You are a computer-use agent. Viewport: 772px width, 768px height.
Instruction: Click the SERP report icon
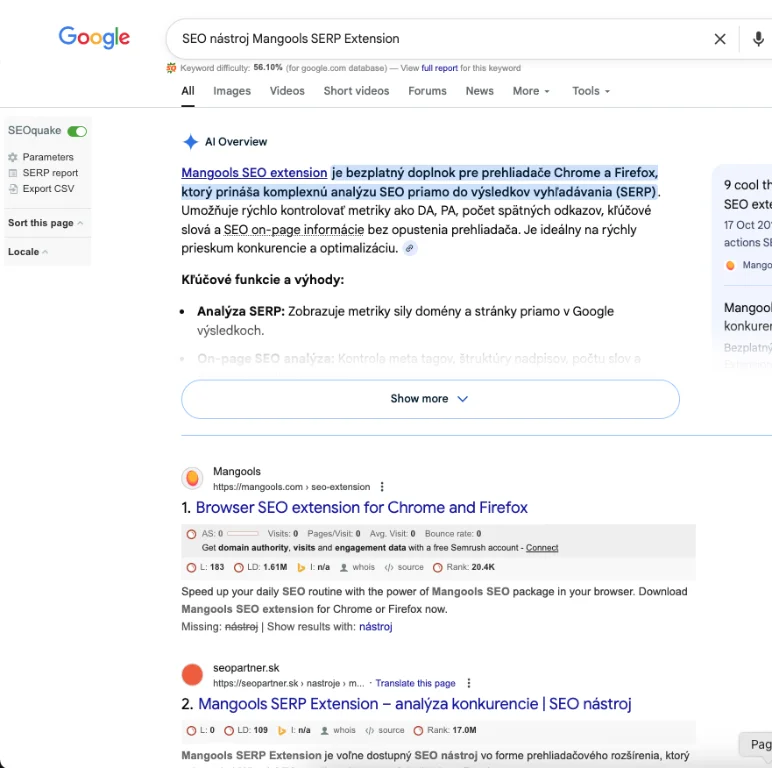13,173
